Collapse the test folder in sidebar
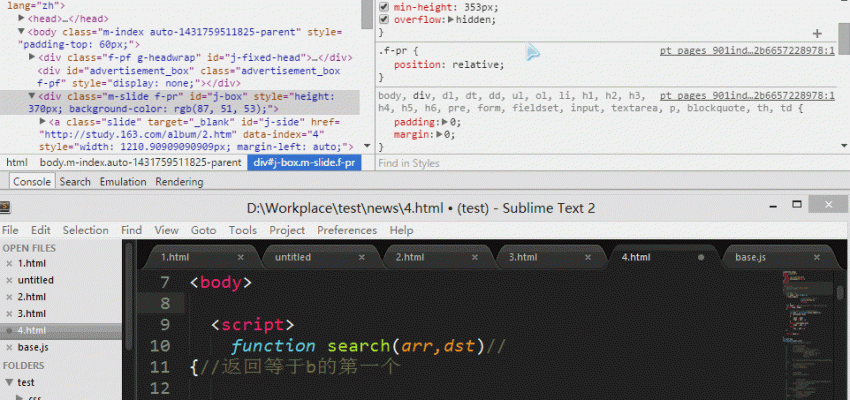Viewport: 850px width, 400px height. click(9, 383)
